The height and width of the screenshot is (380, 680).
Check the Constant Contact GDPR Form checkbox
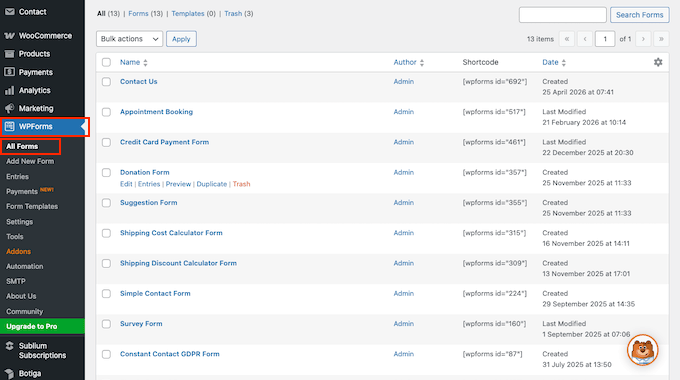point(106,354)
